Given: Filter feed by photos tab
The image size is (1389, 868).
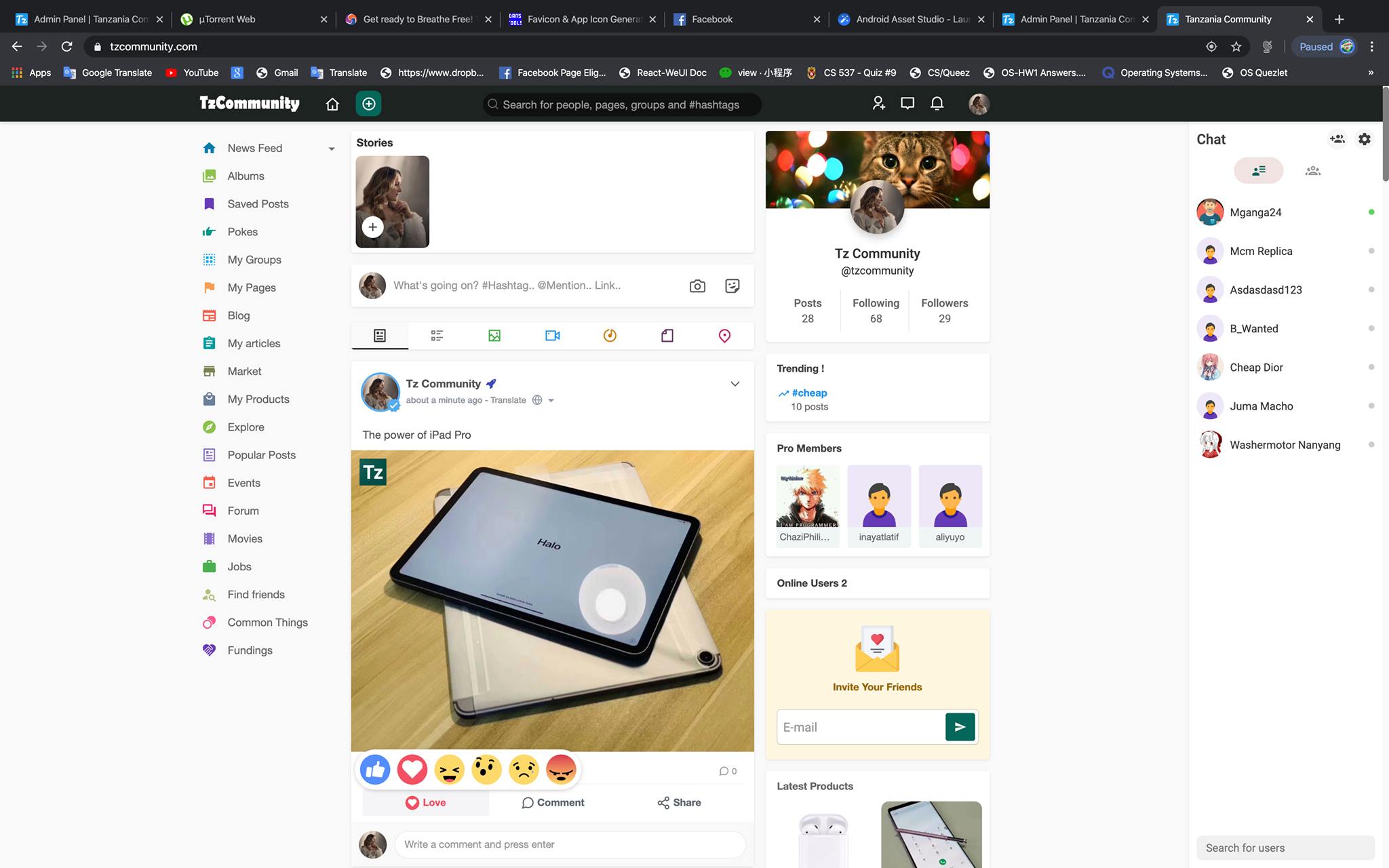Looking at the screenshot, I should click(x=494, y=336).
